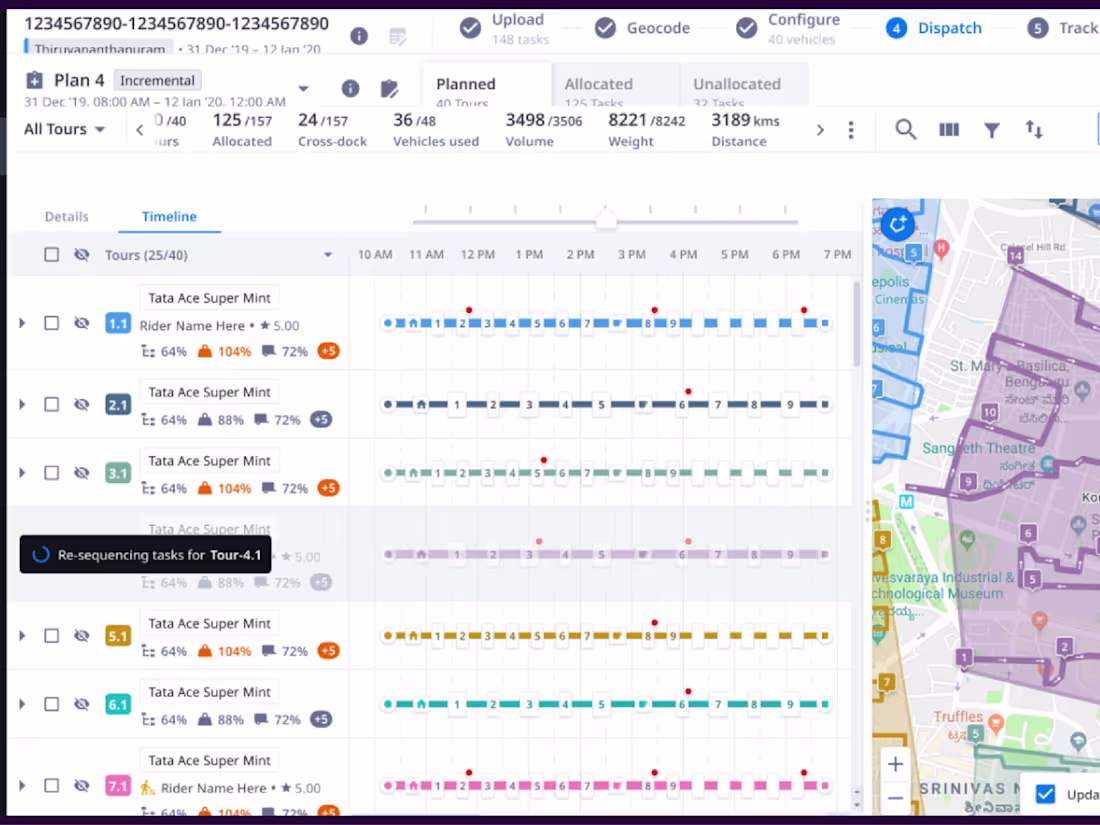Screen dimensions: 1100x825
Task: Enable the select-all checkbox in Tours header
Action: pos(51,254)
